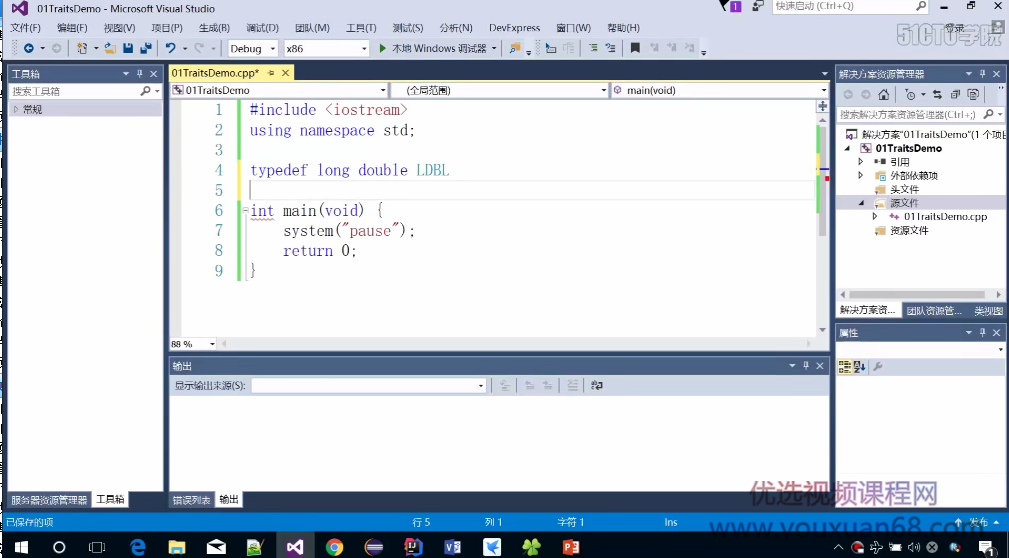Click the 01TraitsDemo project node
The width and height of the screenshot is (1009, 558).
tap(908, 148)
